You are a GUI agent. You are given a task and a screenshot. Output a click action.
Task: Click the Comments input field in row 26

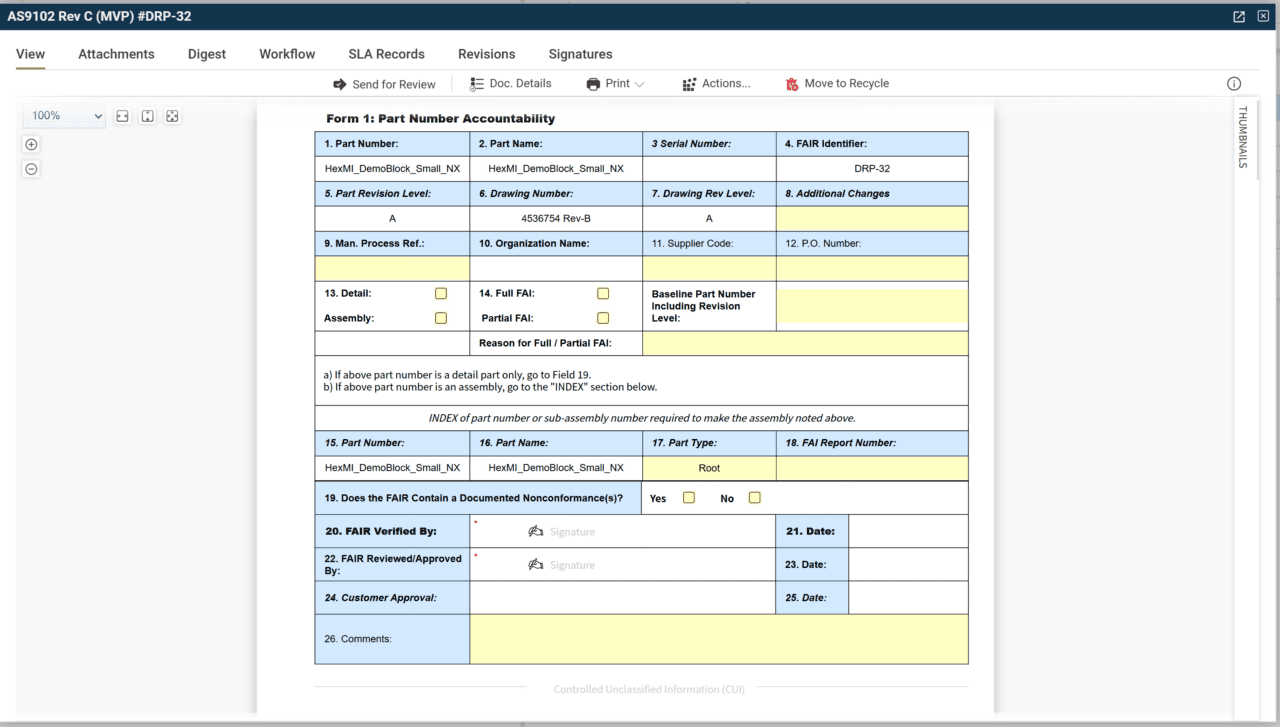719,639
